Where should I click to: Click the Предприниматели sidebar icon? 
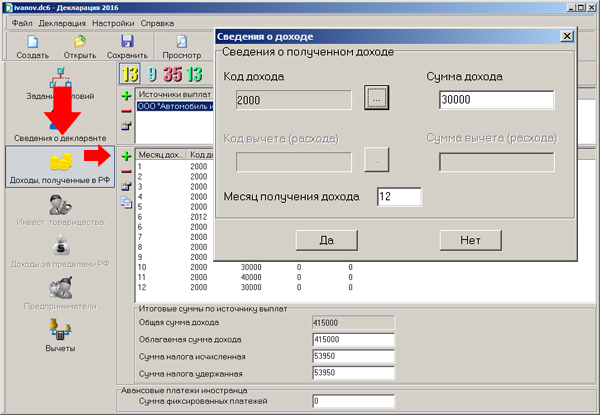(60, 288)
